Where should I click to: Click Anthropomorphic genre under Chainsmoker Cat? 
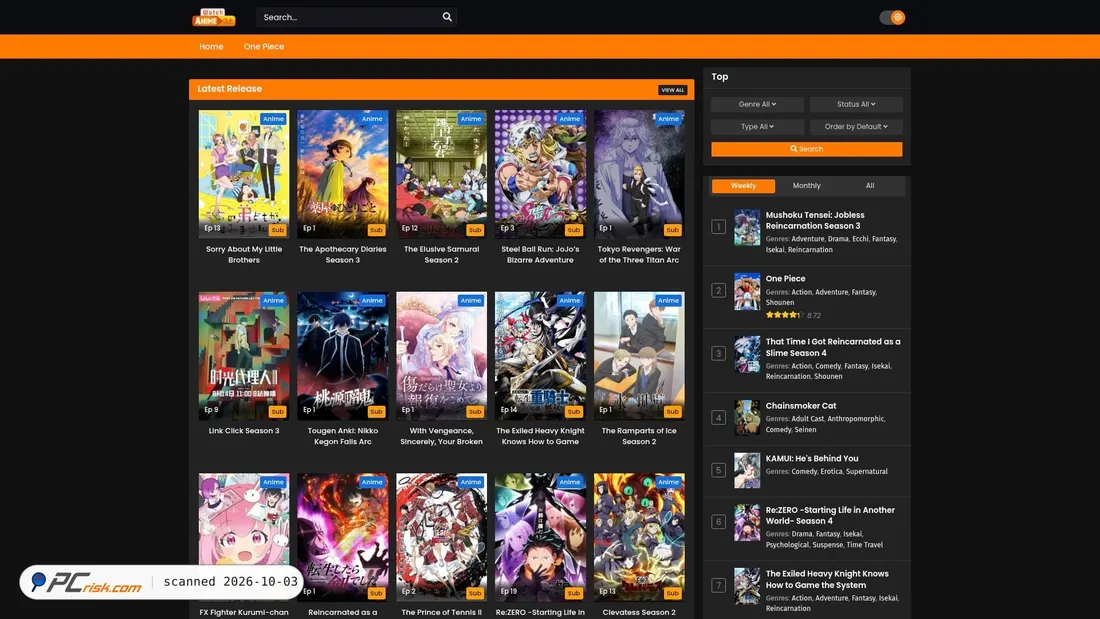[x=856, y=419]
